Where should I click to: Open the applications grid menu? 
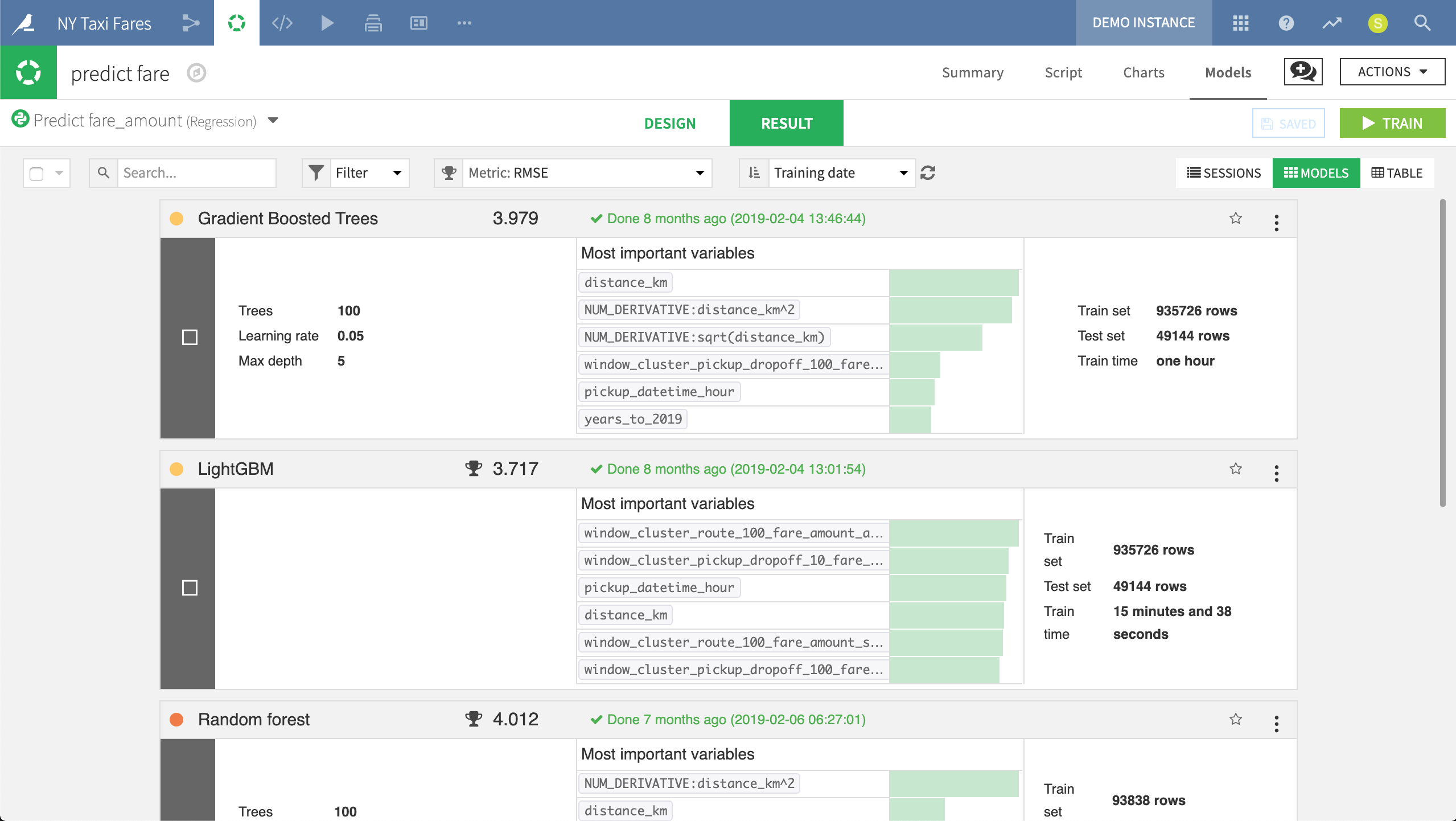click(x=1241, y=23)
